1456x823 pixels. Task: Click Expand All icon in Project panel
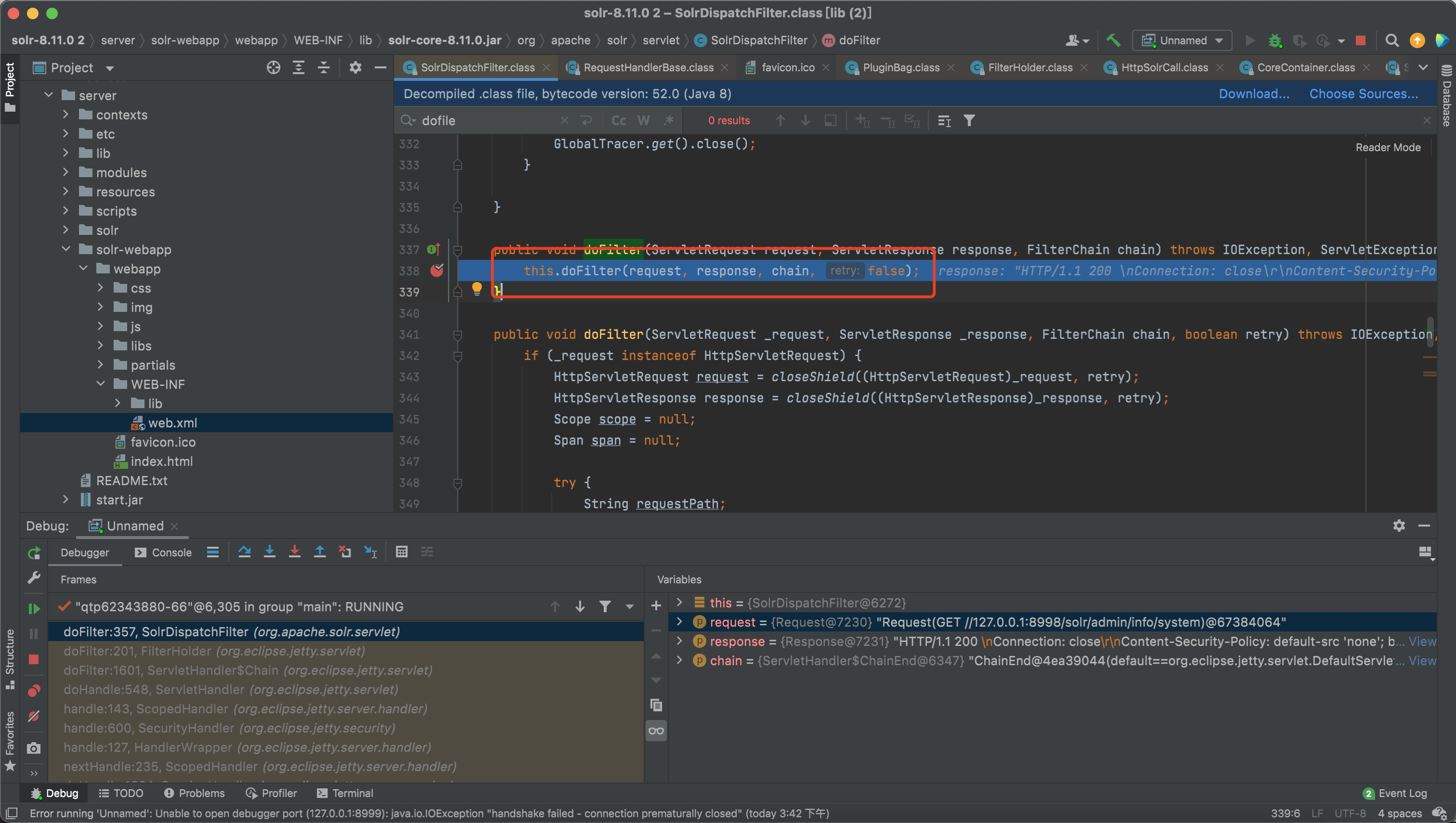pos(299,68)
